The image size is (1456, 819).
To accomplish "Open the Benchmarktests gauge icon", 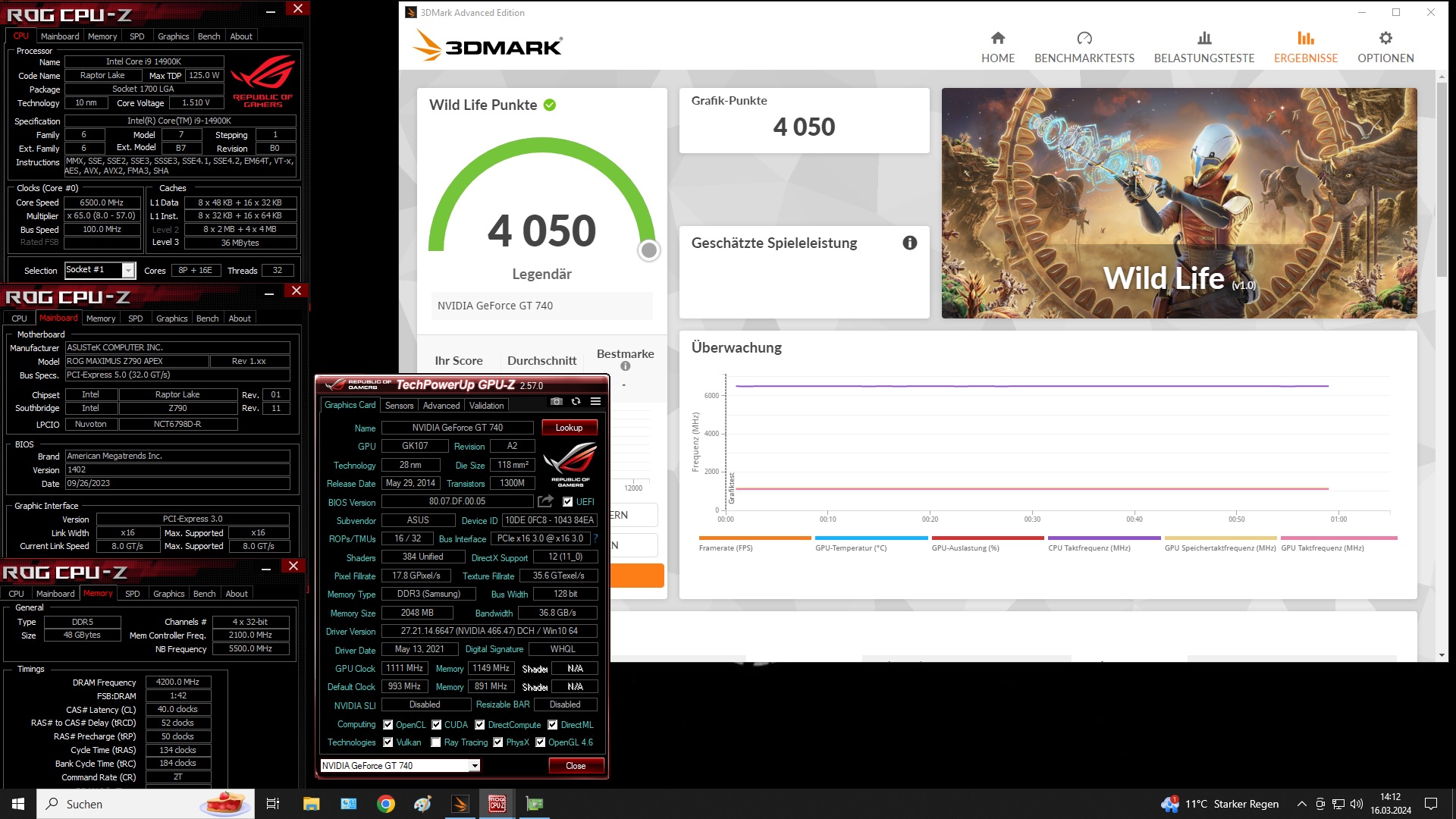I will coord(1084,38).
